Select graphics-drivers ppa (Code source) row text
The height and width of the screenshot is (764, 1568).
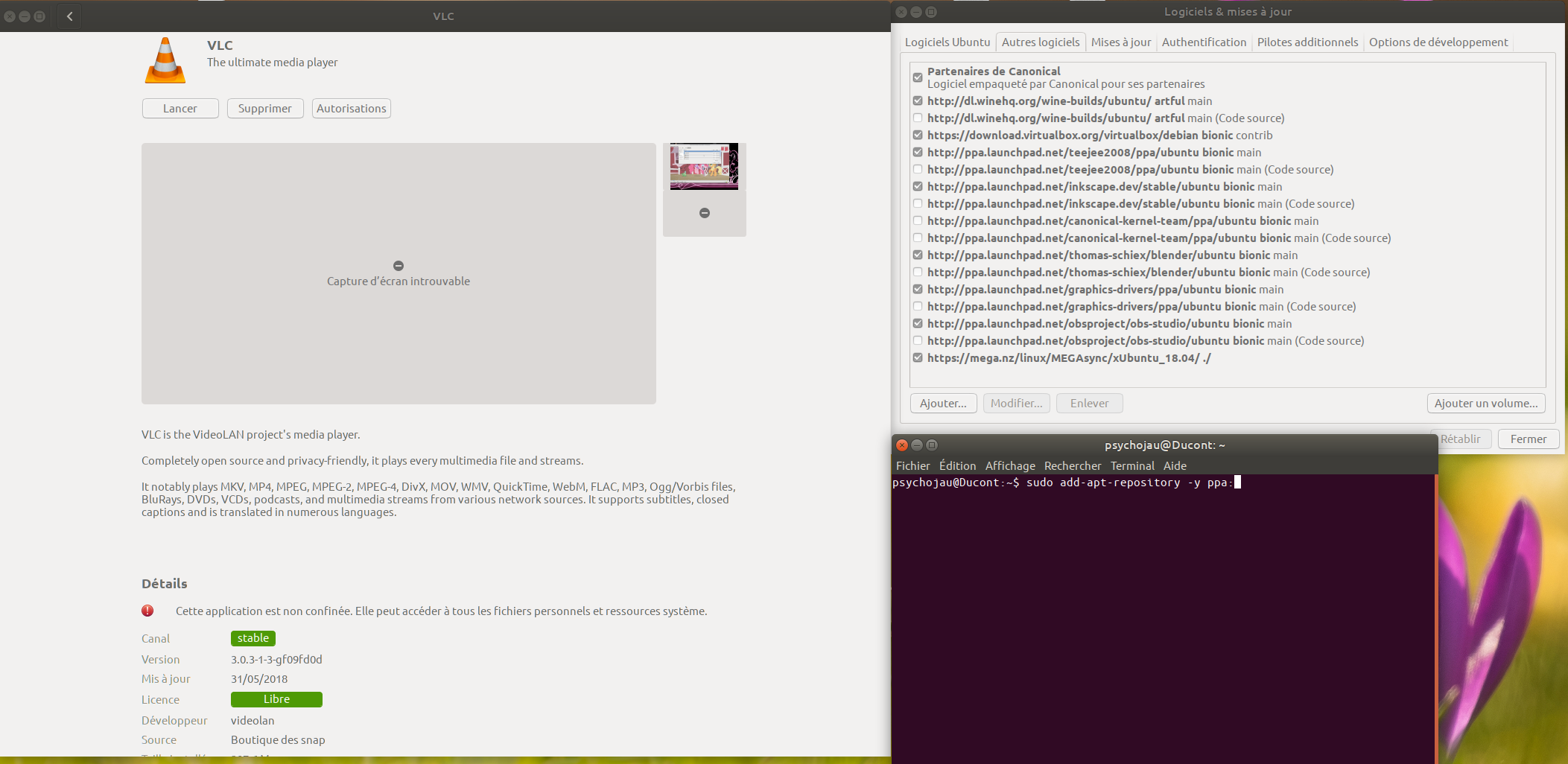click(x=1141, y=306)
